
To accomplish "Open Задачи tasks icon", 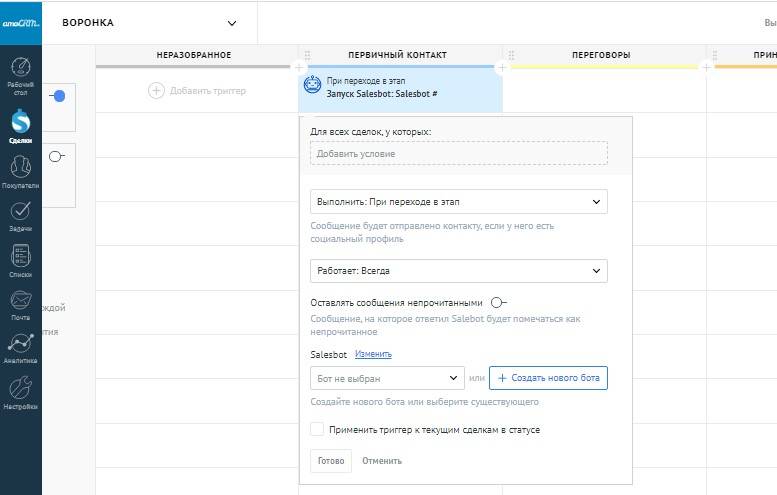I will tap(20, 214).
